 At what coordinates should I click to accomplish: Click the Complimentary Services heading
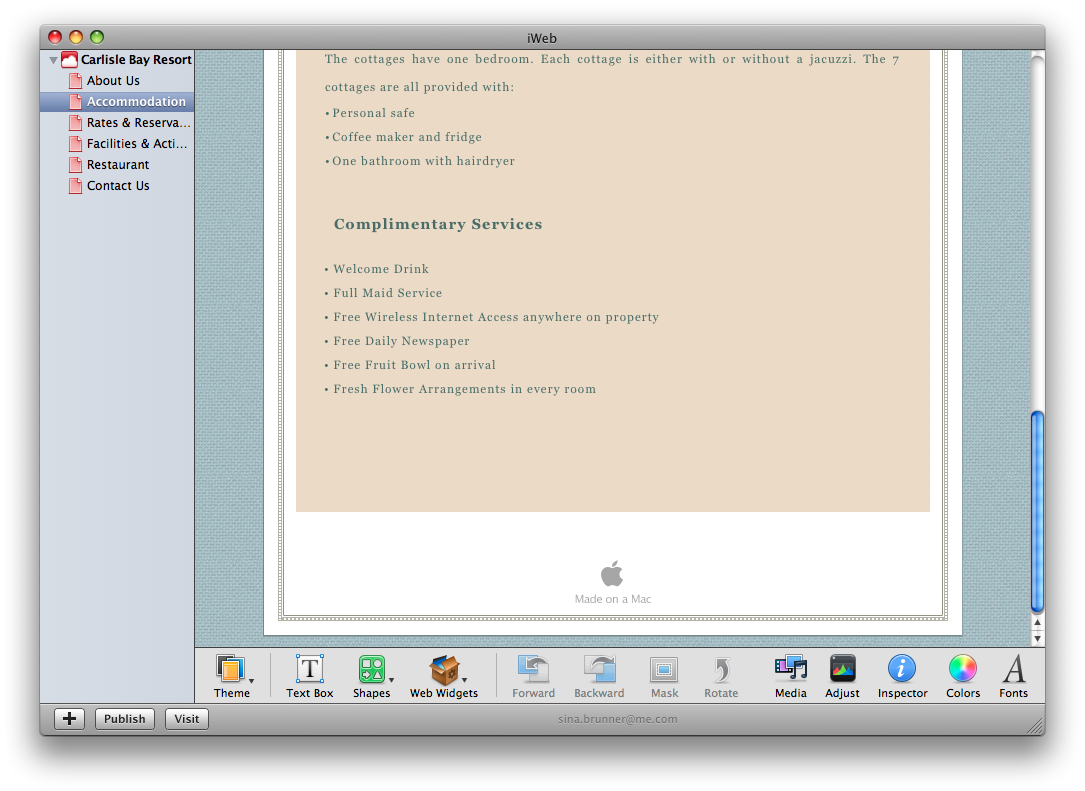coord(438,224)
